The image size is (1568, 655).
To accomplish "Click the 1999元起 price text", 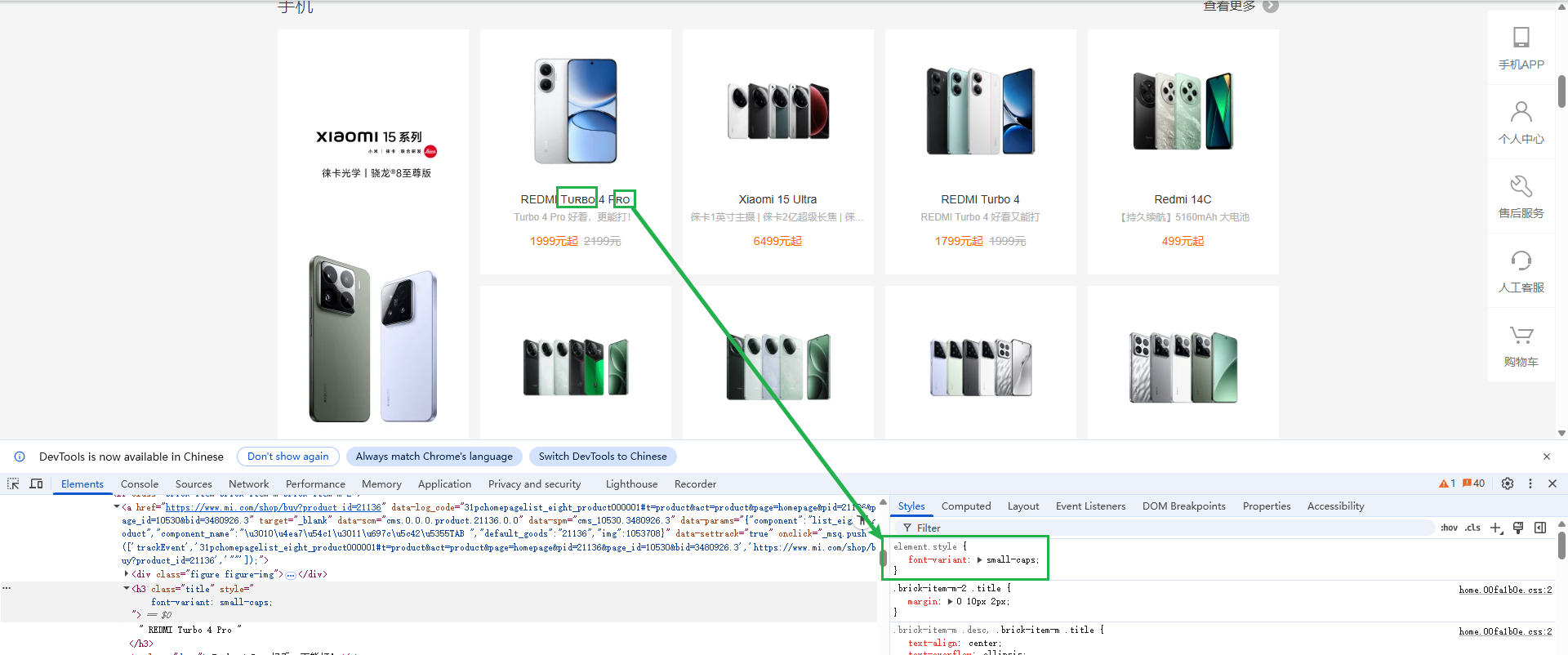I will (554, 241).
